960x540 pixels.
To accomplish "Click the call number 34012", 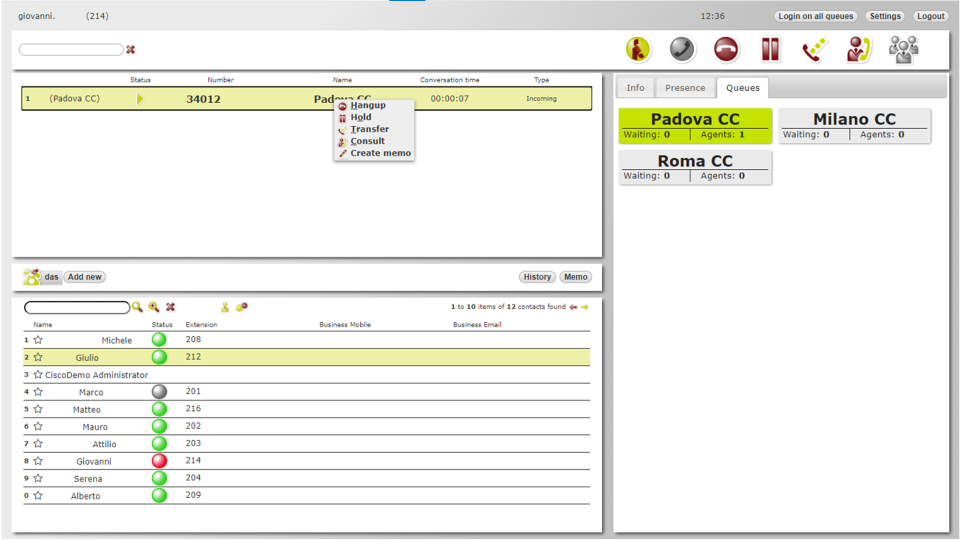I will [203, 99].
